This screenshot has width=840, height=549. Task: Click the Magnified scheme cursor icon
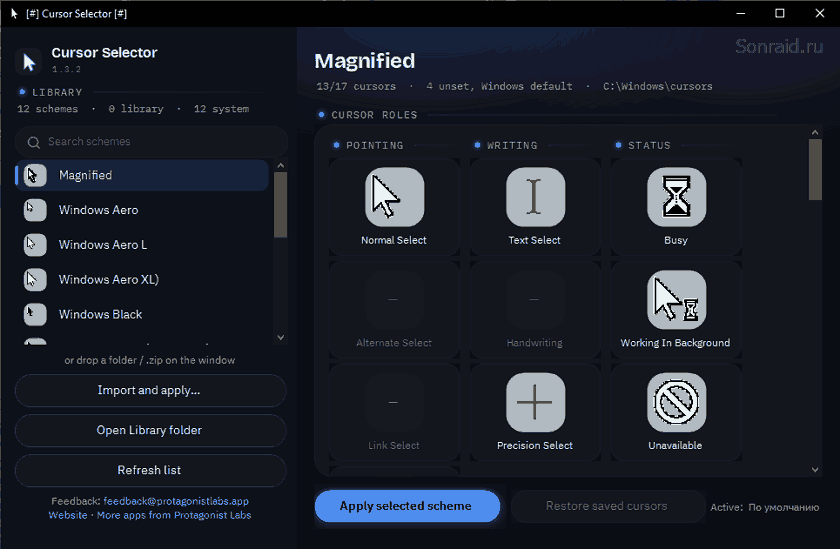pos(35,175)
